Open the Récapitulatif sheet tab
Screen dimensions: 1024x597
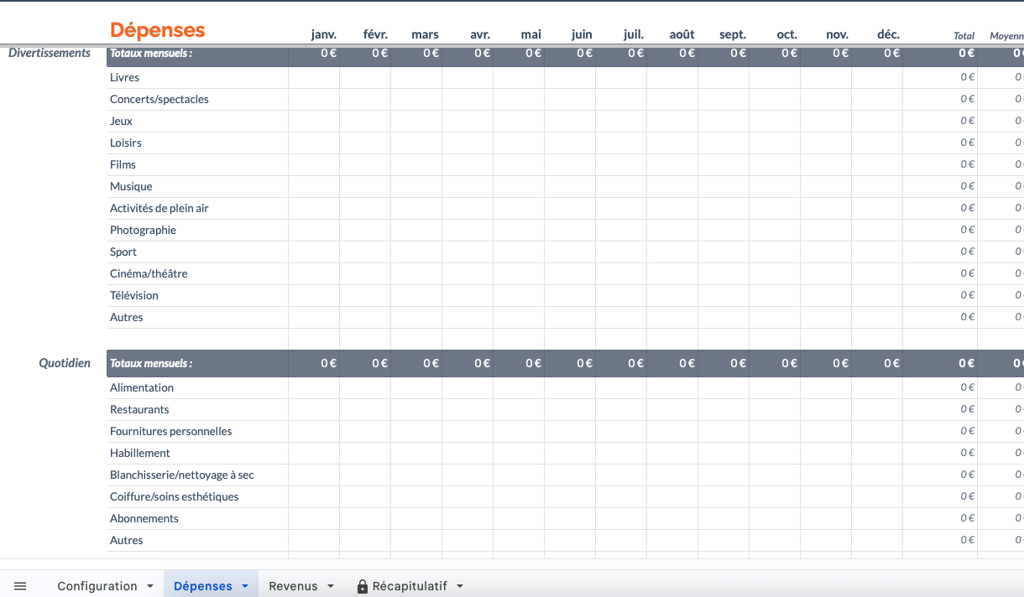click(409, 586)
